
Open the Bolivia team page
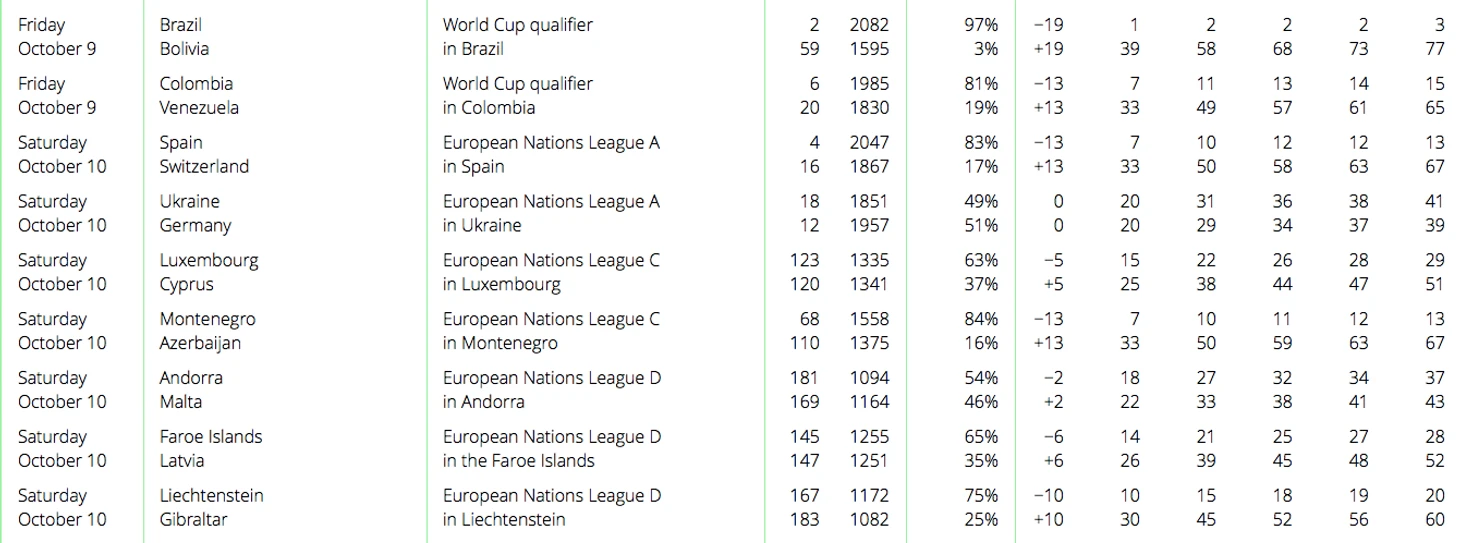[184, 49]
